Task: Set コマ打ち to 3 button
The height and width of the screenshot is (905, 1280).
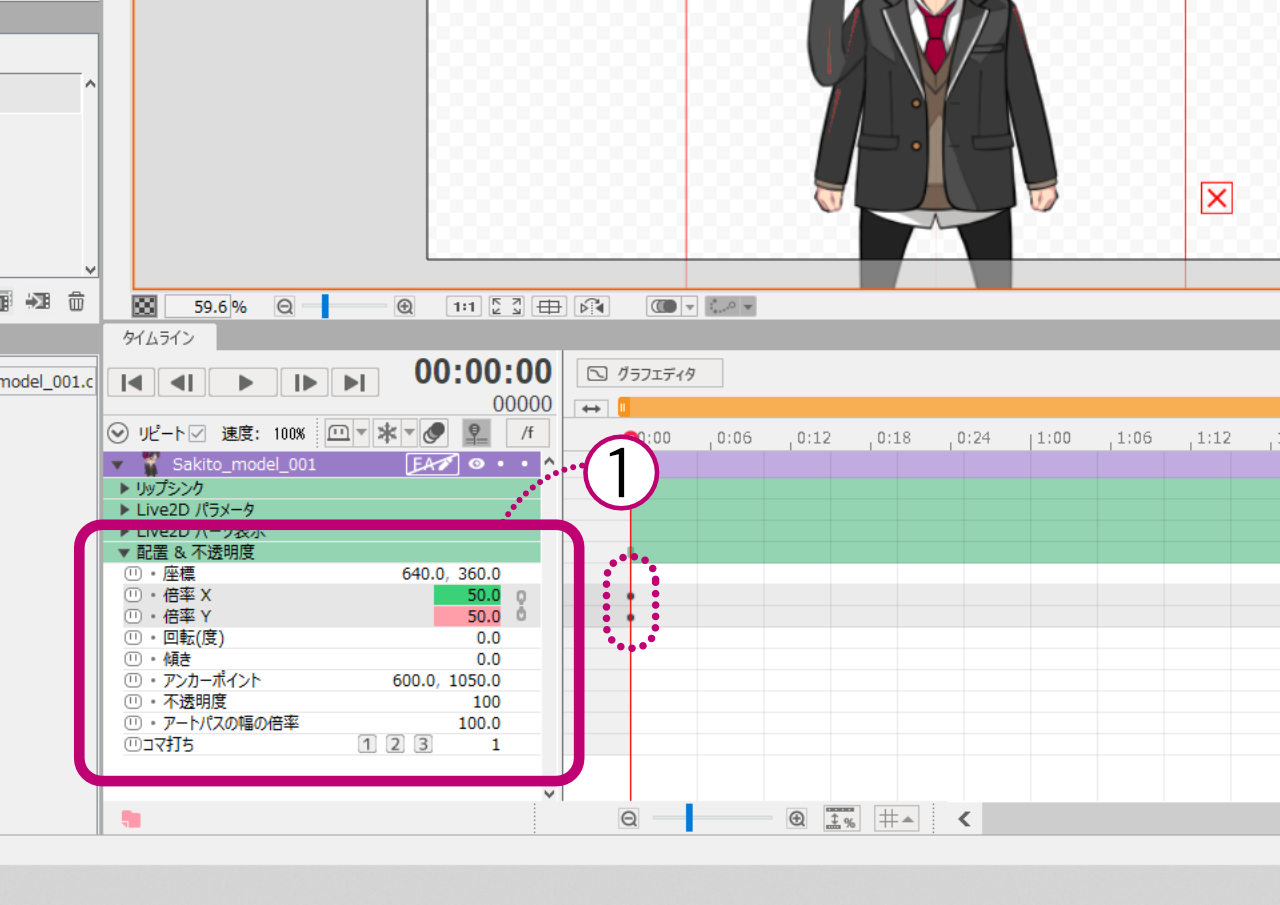Action: click(423, 744)
